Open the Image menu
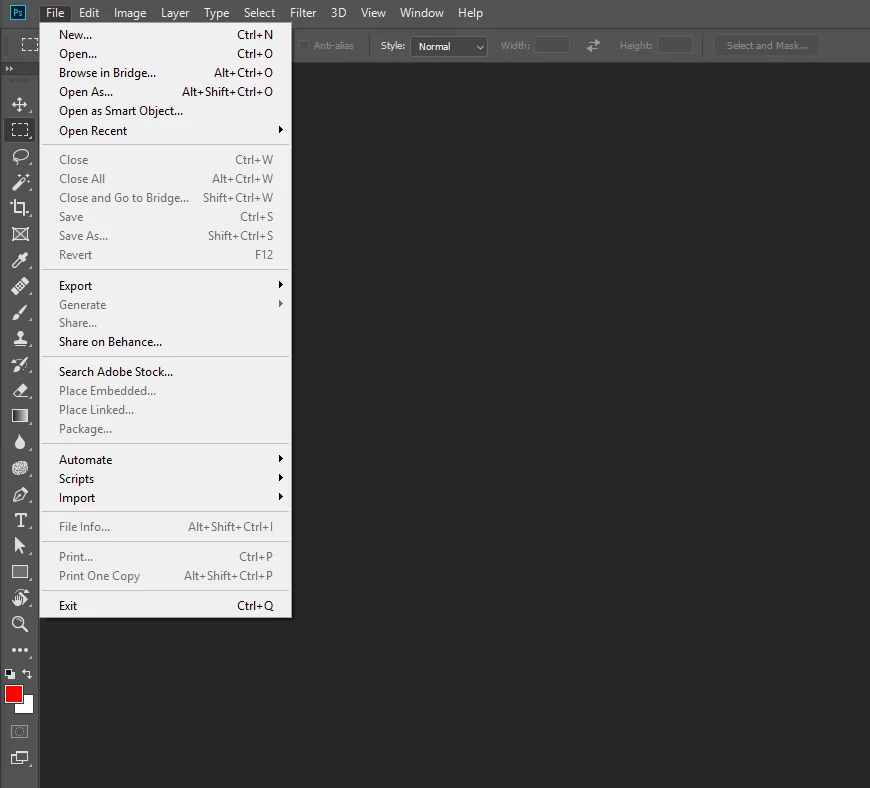 tap(130, 13)
